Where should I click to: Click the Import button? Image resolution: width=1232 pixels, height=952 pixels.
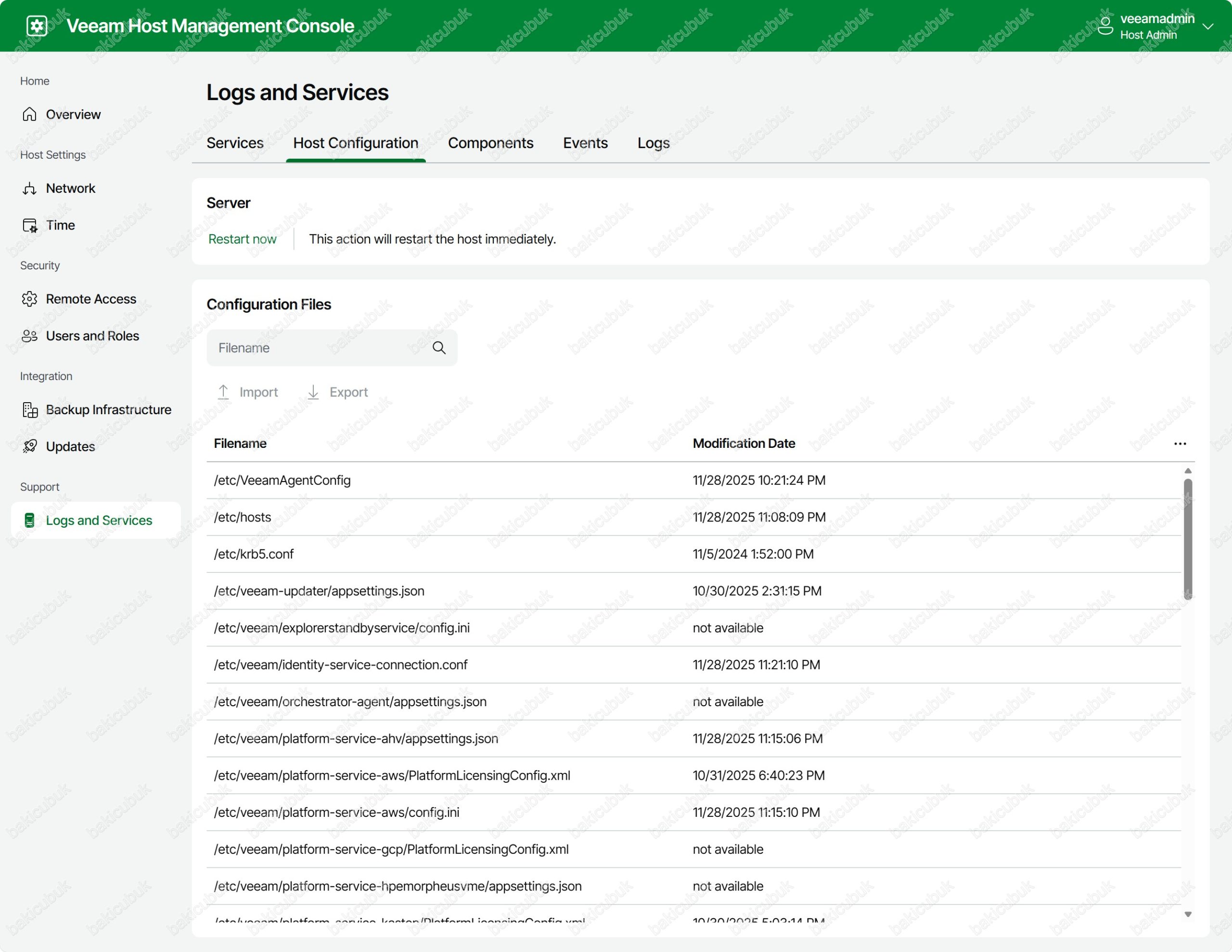(x=248, y=392)
